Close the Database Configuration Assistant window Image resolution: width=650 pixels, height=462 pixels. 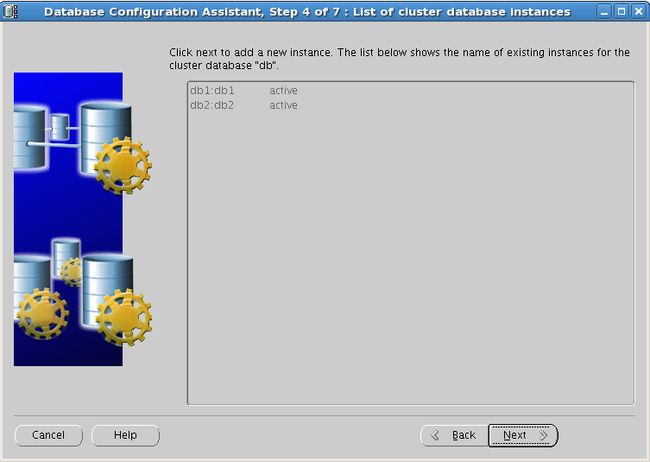tap(639, 12)
